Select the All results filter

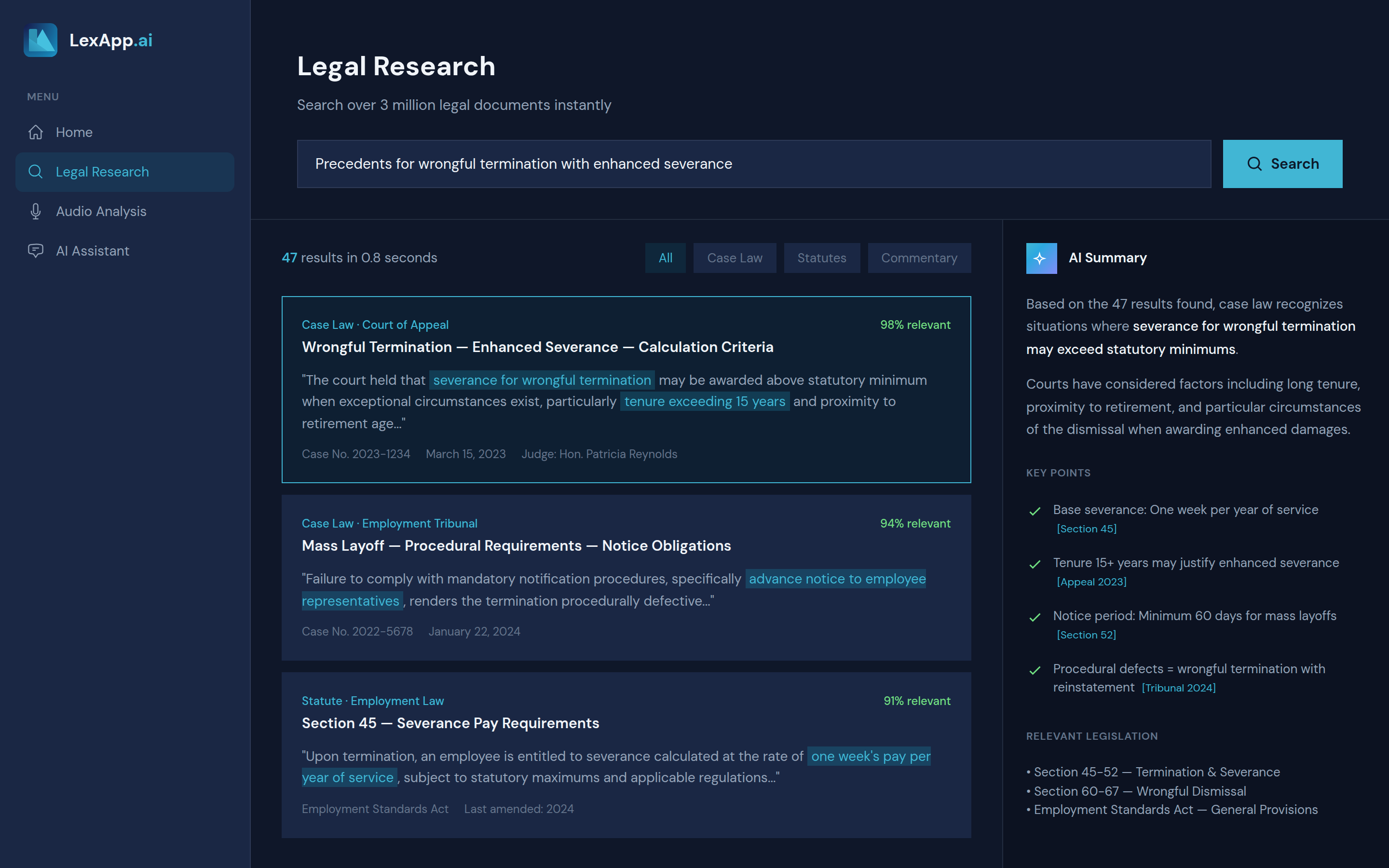tap(665, 258)
